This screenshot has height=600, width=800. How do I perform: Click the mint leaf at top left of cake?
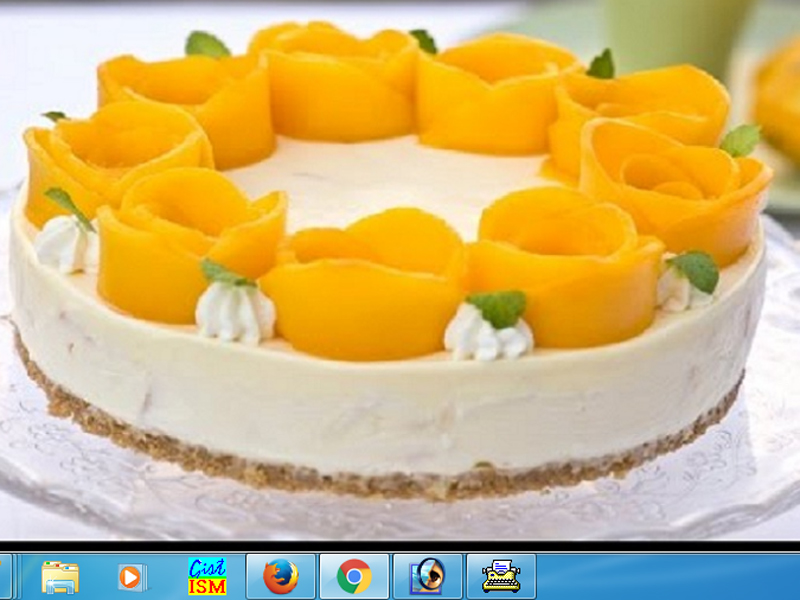tap(207, 44)
